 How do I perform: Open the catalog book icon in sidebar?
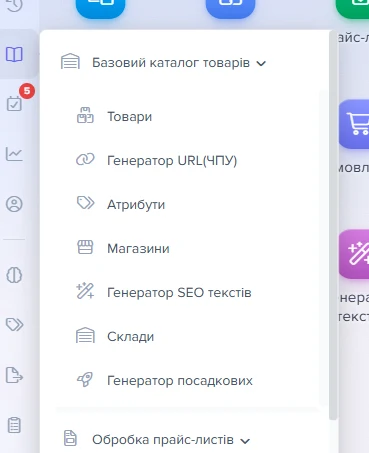[14, 54]
